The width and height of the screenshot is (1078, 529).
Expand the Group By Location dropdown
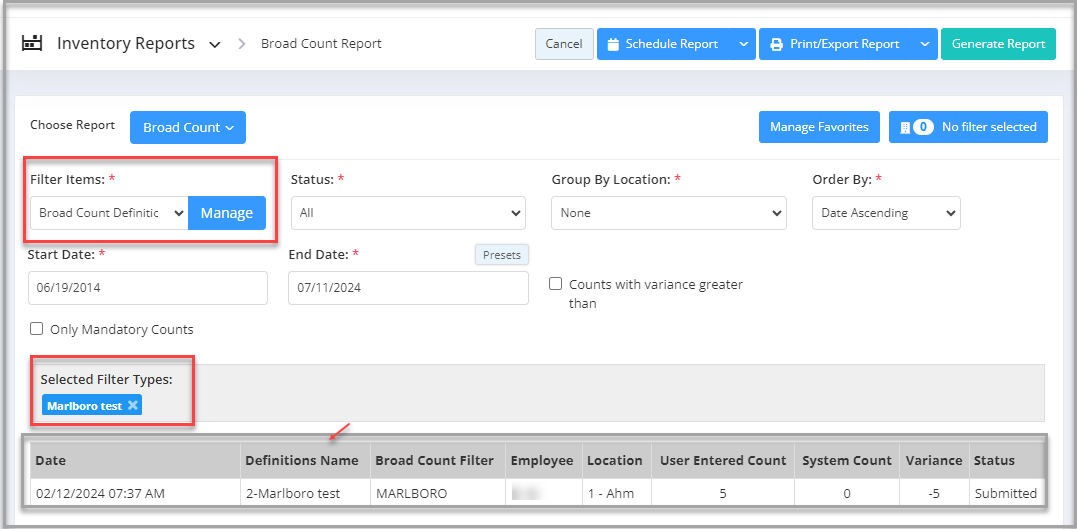point(668,213)
